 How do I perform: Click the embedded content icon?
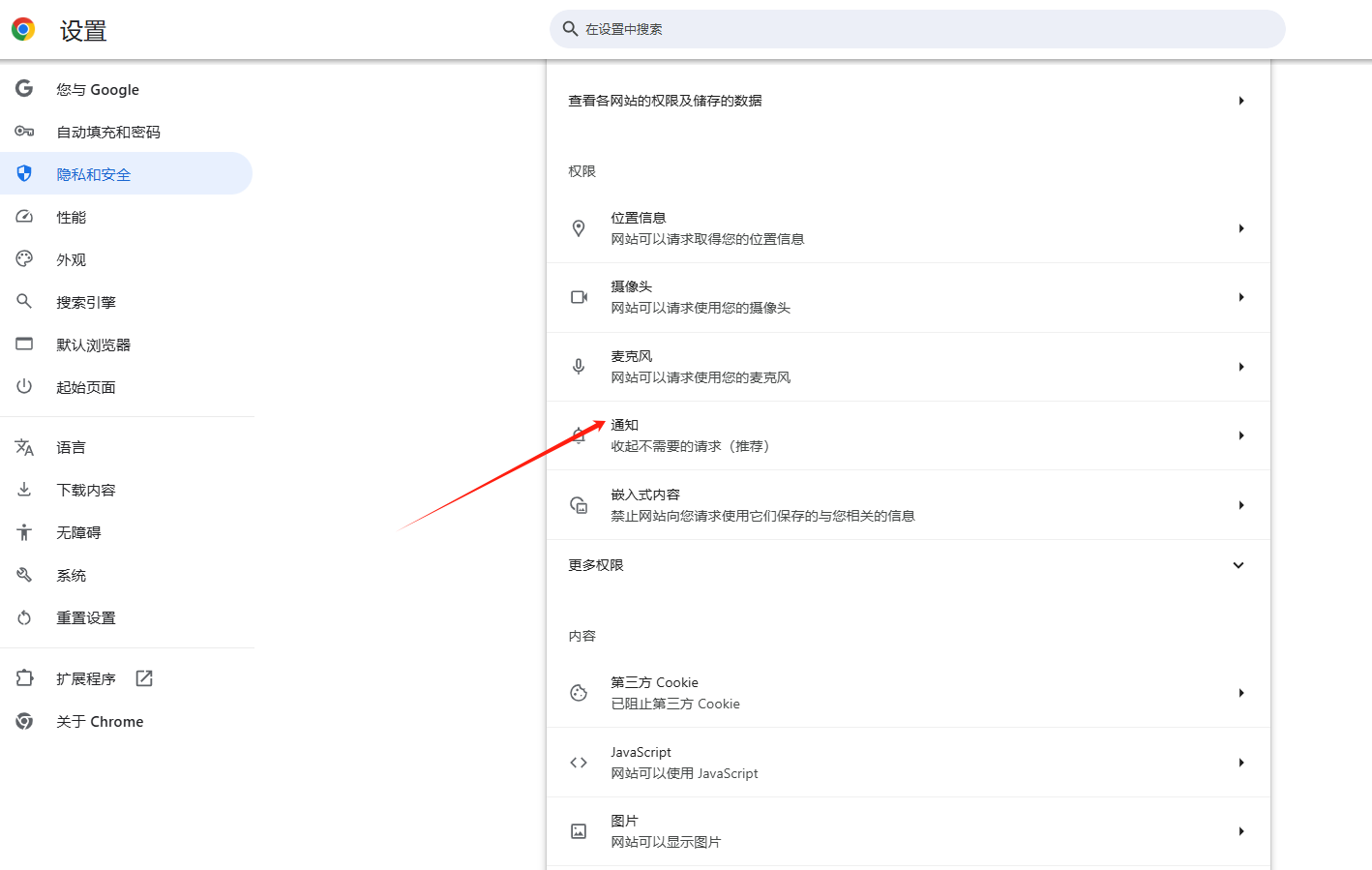click(579, 505)
